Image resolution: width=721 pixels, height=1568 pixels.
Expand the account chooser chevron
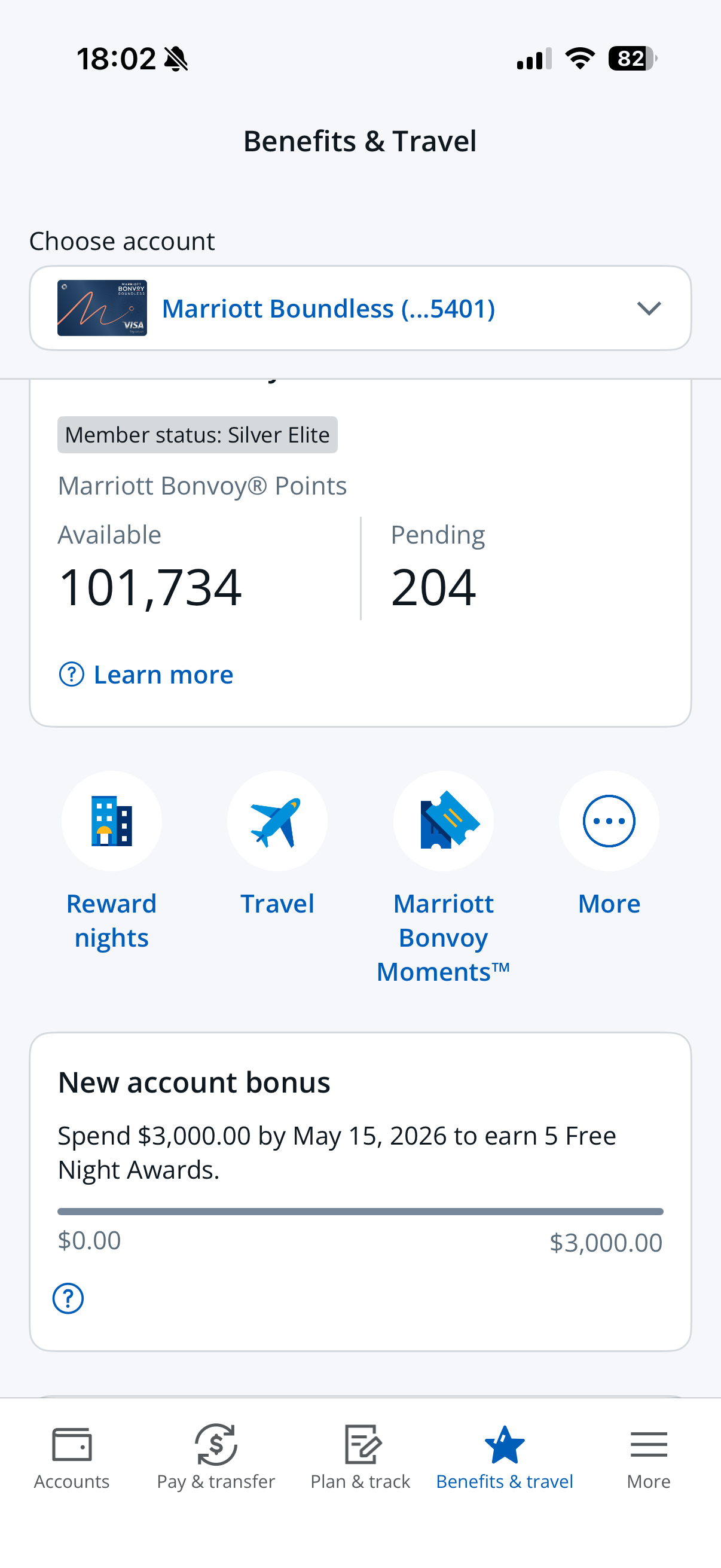point(649,309)
